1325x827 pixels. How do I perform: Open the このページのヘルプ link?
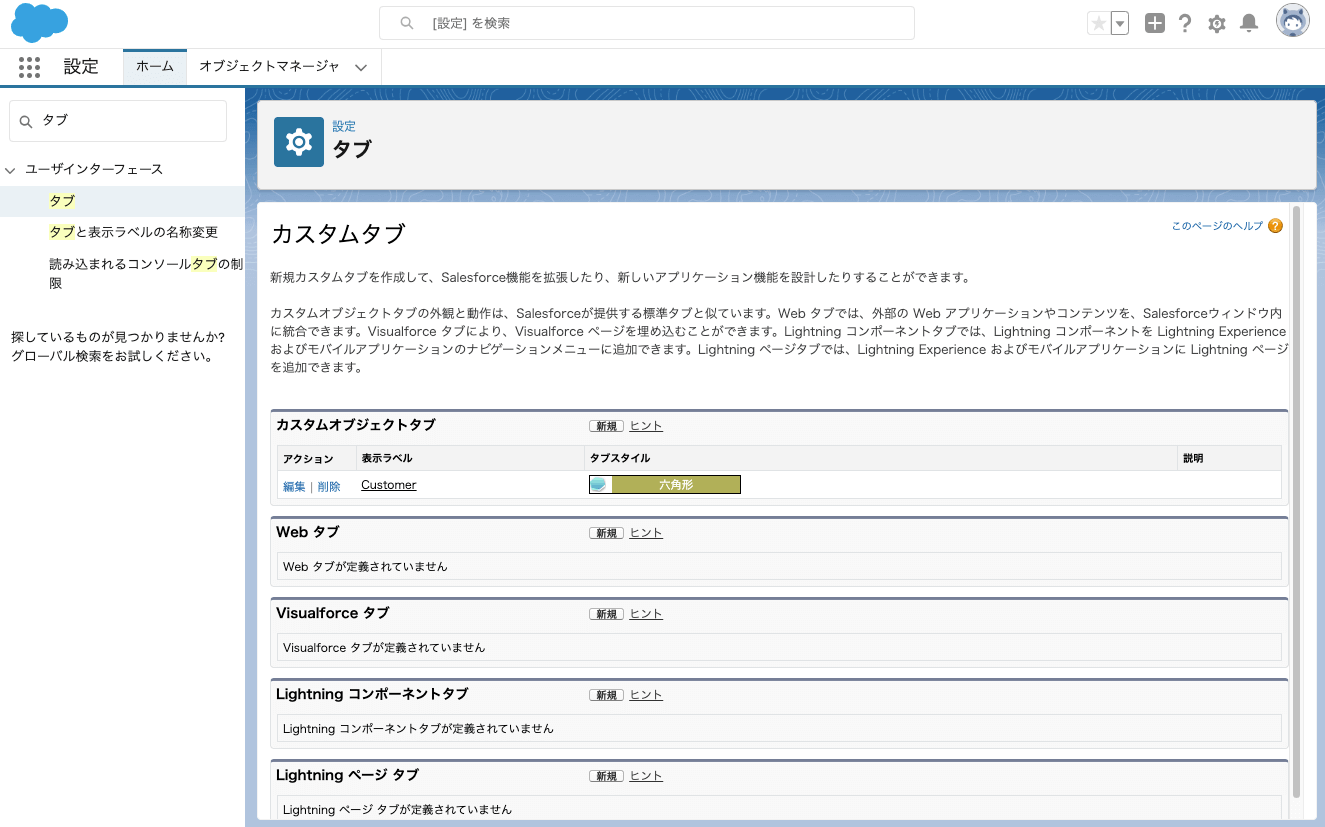[1217, 226]
